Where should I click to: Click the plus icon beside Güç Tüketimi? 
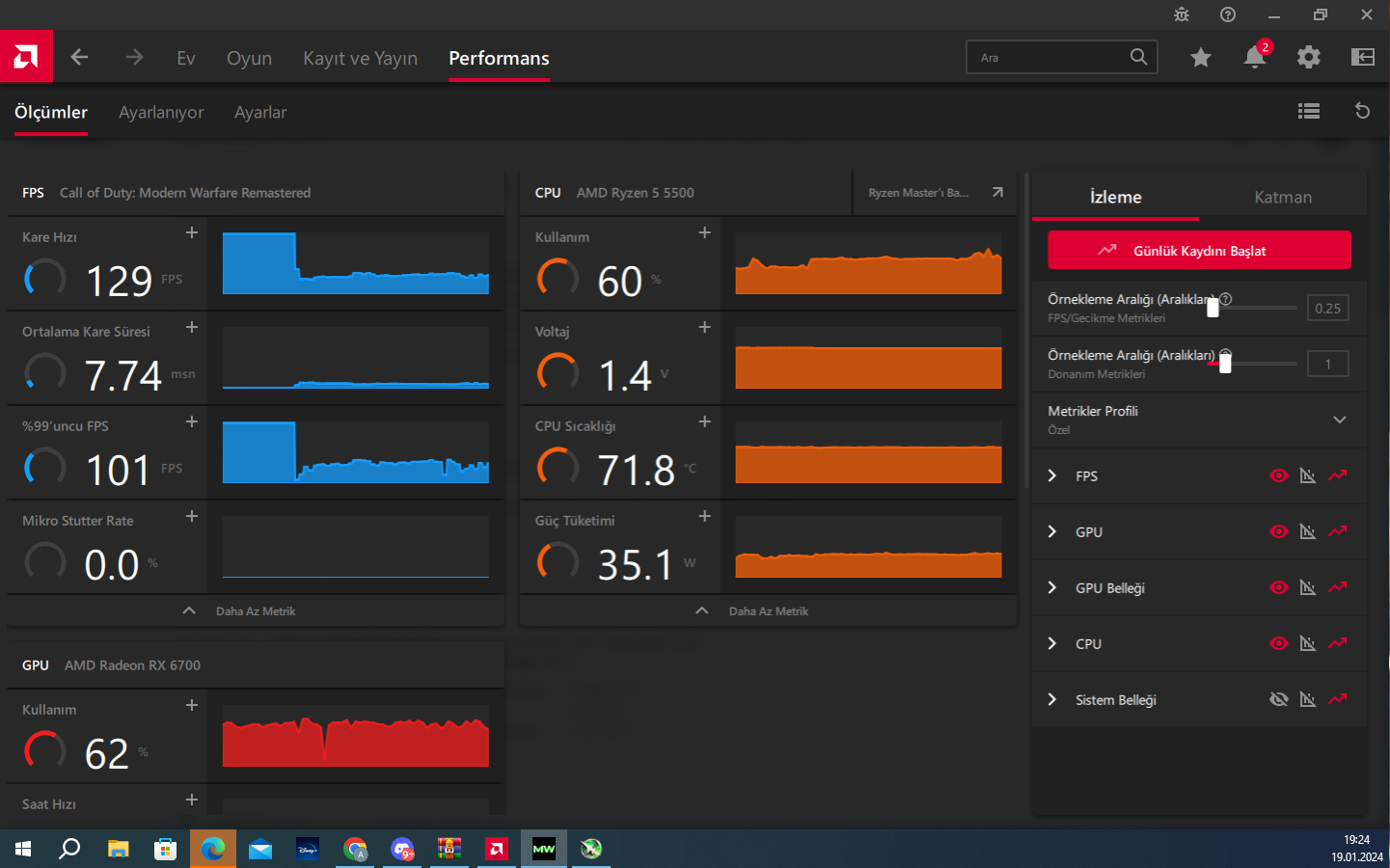click(705, 516)
